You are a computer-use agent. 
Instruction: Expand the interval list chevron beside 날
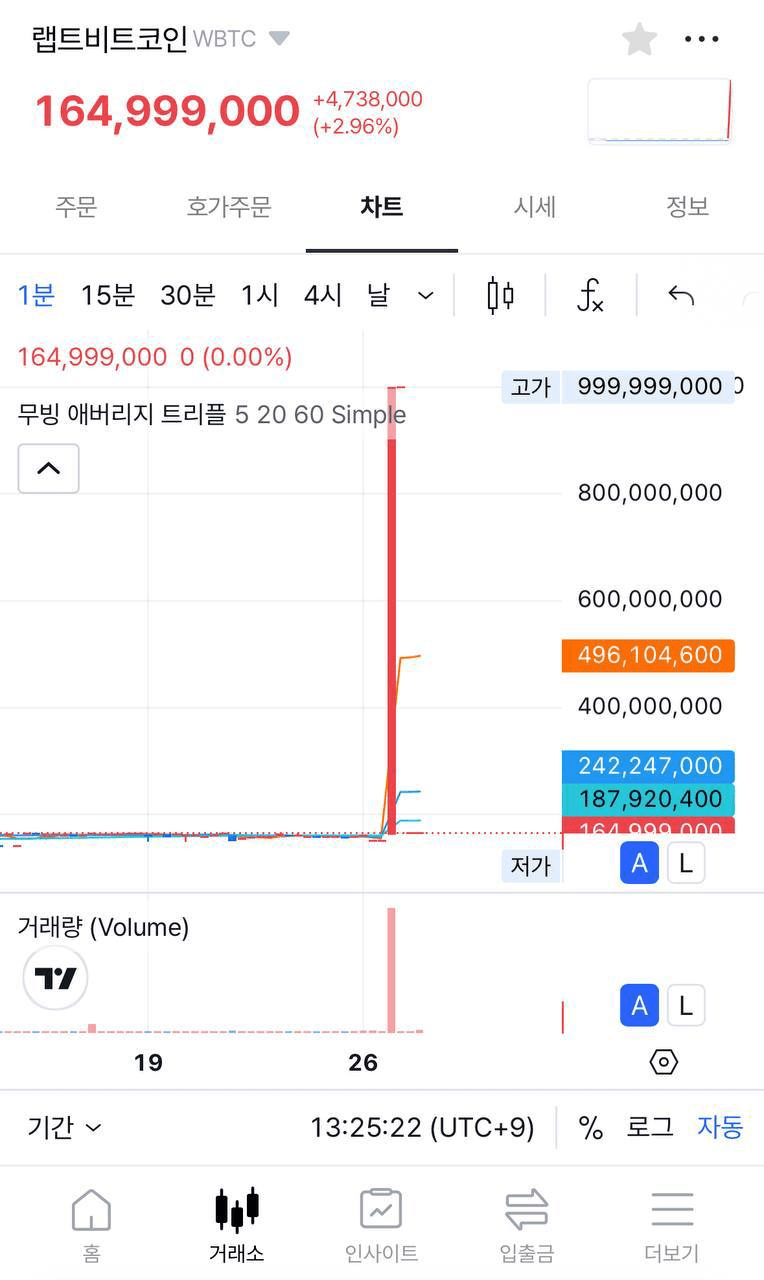425,296
